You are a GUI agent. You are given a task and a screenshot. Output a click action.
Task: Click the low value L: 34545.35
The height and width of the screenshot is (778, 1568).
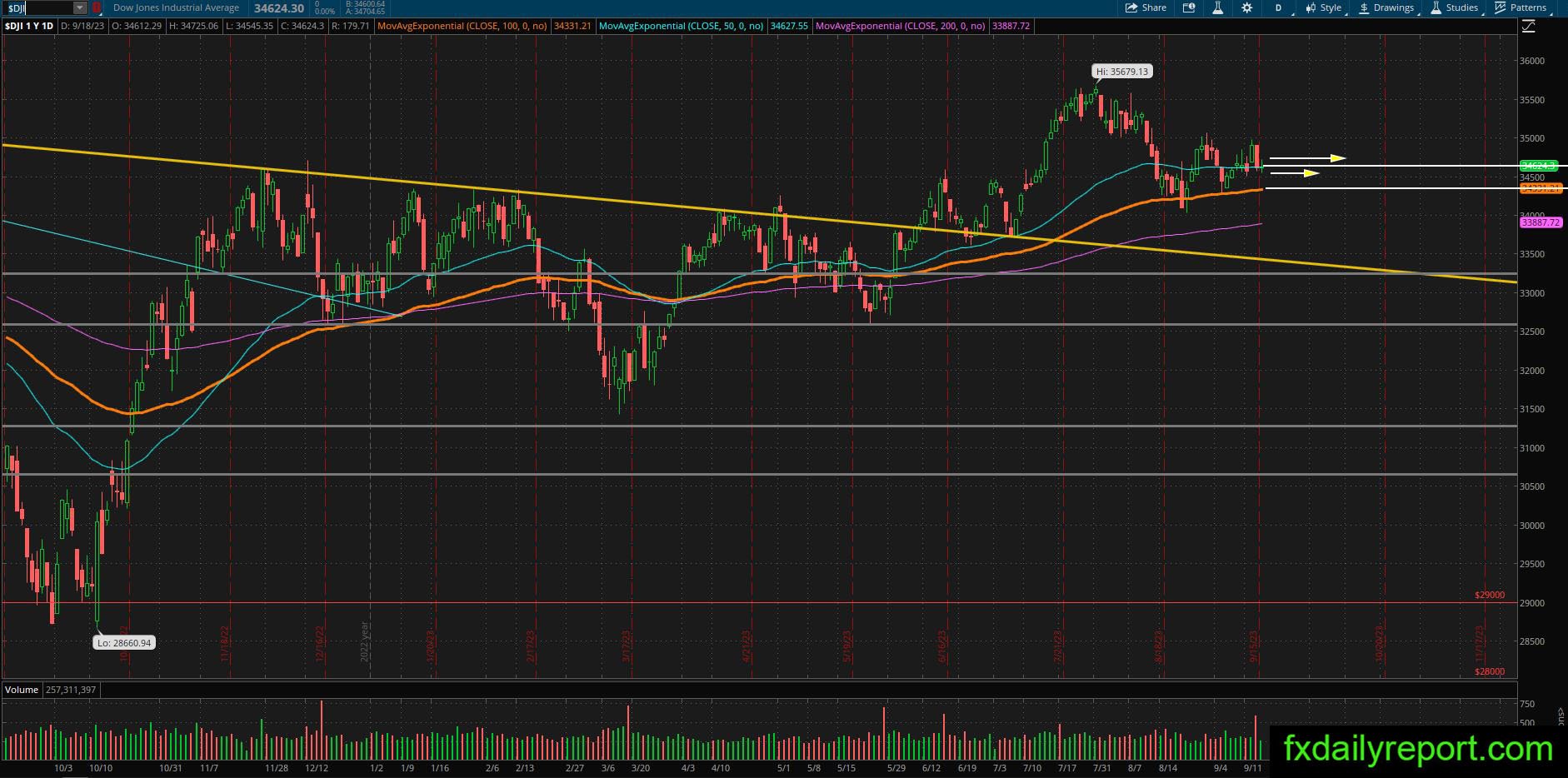pyautogui.click(x=250, y=27)
